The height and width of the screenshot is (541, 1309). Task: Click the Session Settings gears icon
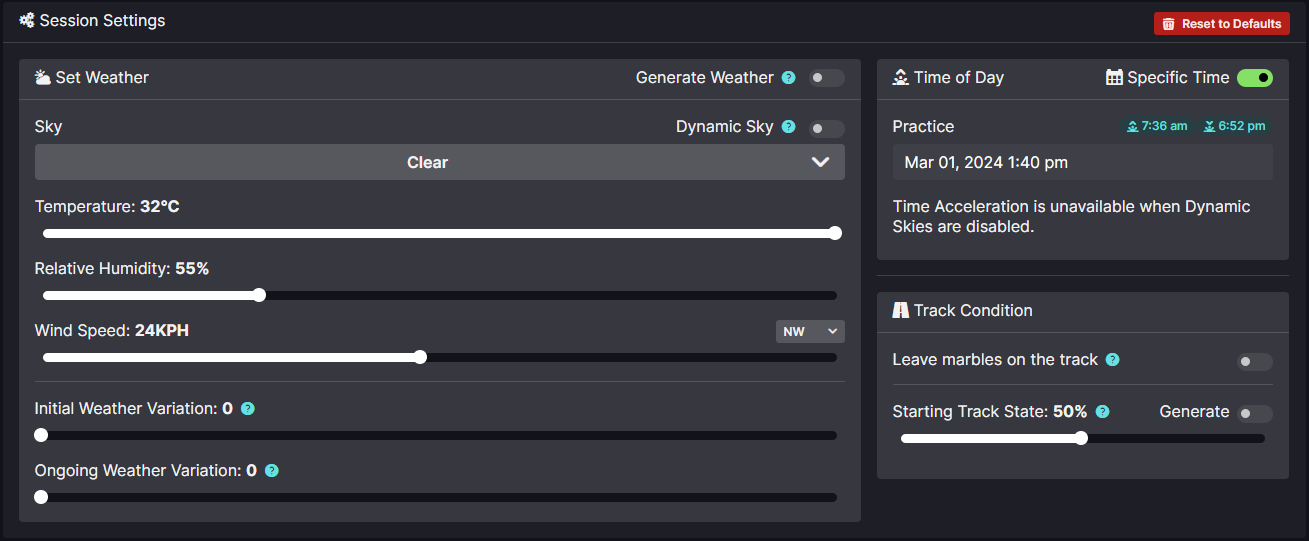tap(27, 20)
